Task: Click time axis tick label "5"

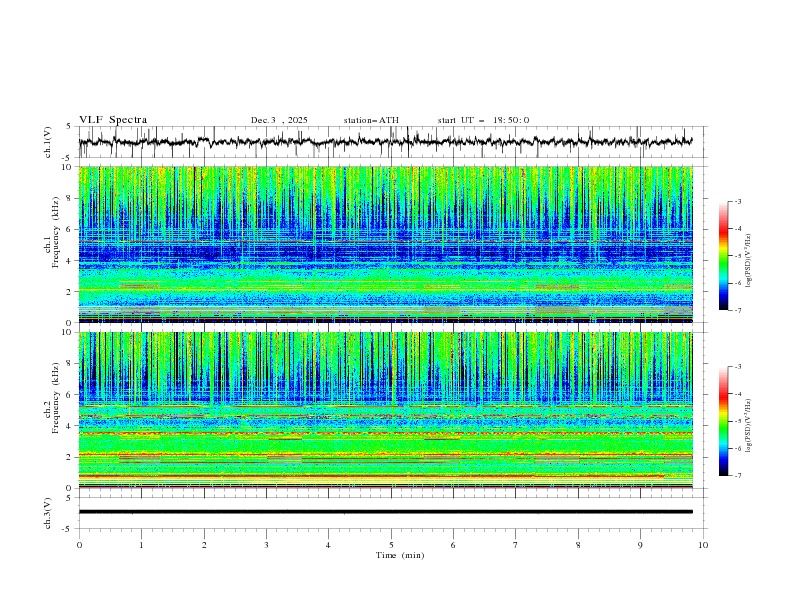Action: (x=391, y=545)
